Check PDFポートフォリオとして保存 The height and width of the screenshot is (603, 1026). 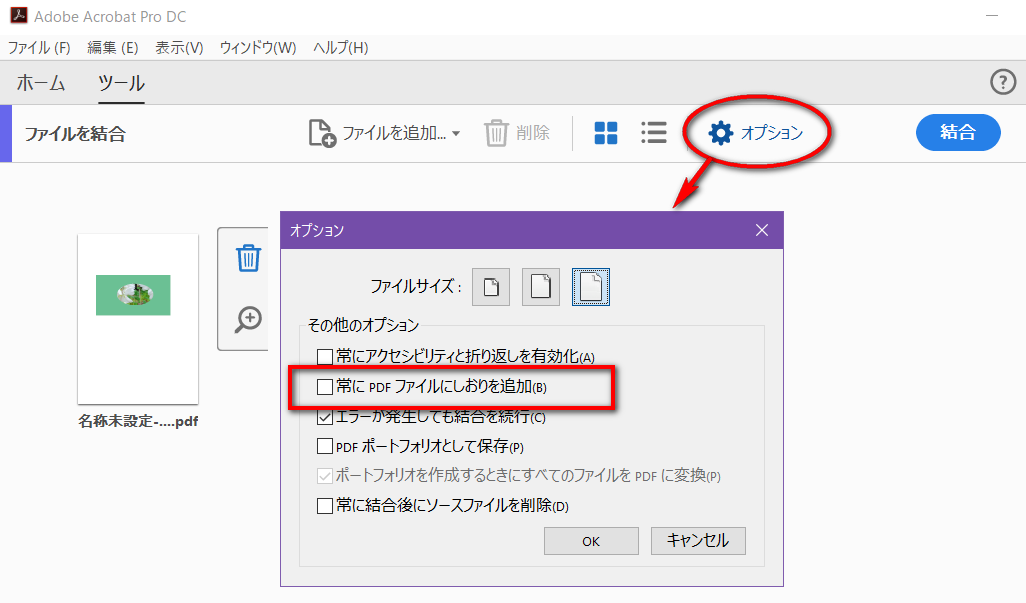pos(325,446)
